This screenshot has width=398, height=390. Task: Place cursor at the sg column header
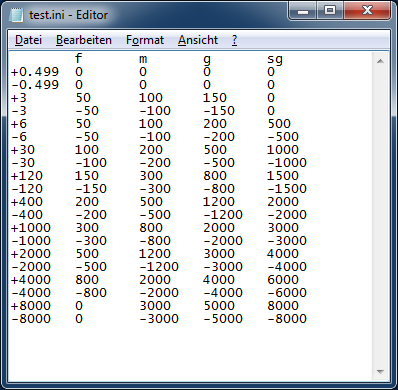(275, 59)
